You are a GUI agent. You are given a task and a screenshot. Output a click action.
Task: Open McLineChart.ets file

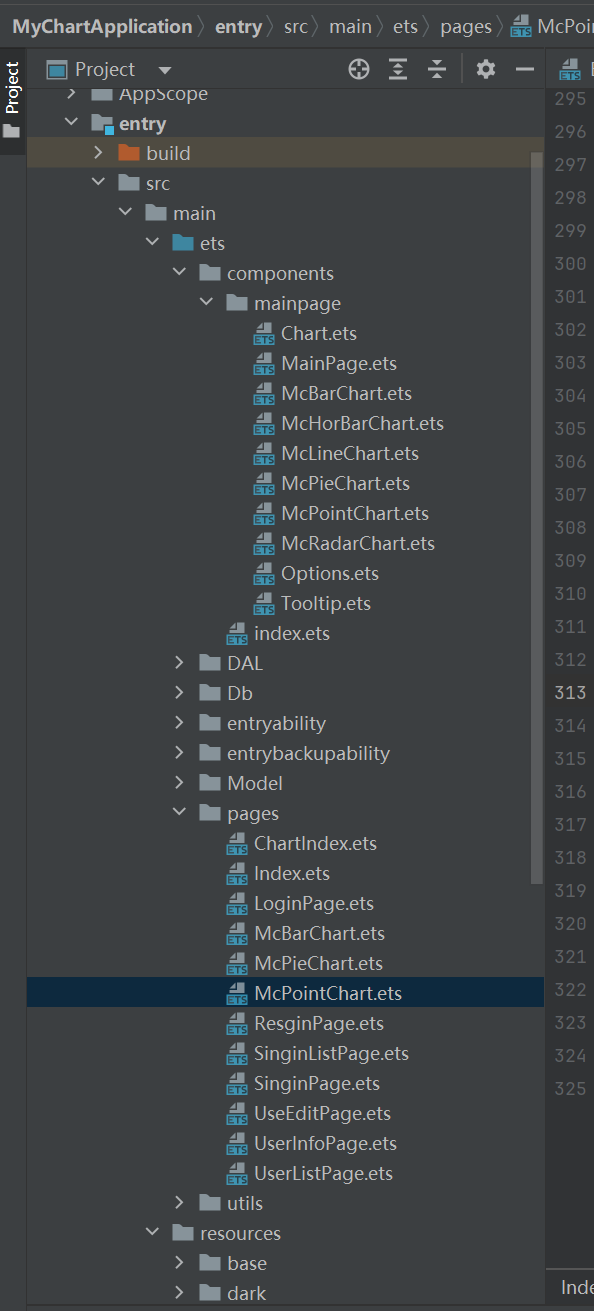pos(350,453)
